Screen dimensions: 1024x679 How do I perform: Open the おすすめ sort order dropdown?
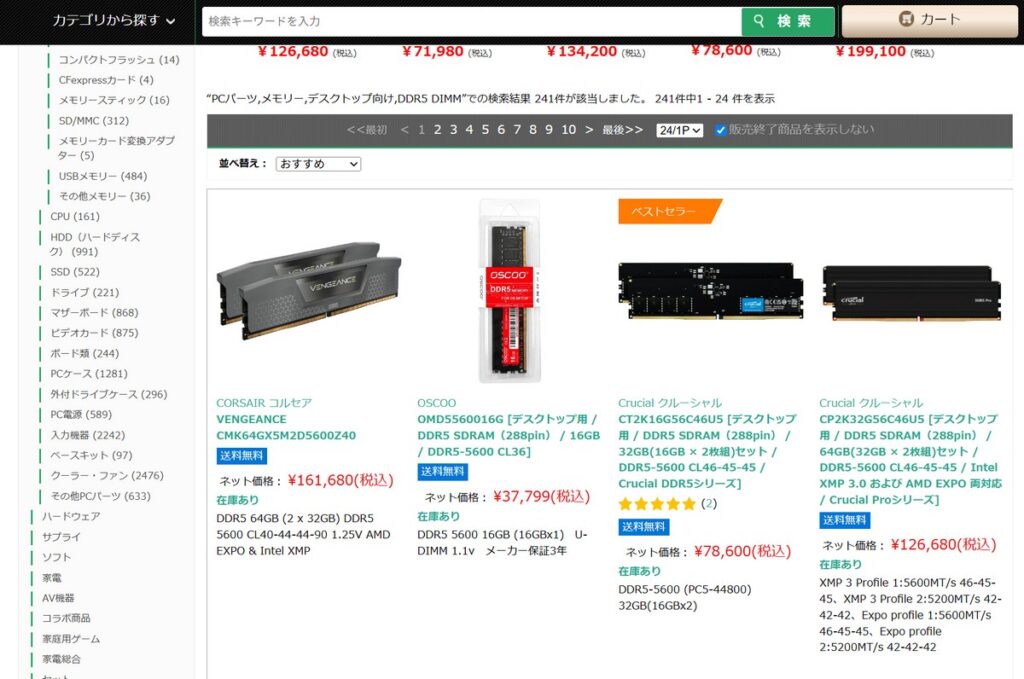318,164
